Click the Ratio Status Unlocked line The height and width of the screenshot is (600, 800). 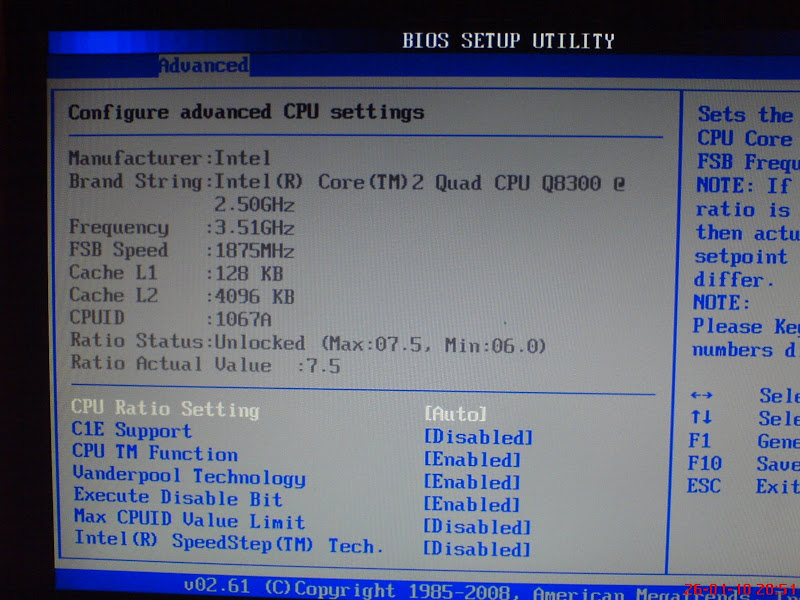click(x=308, y=343)
